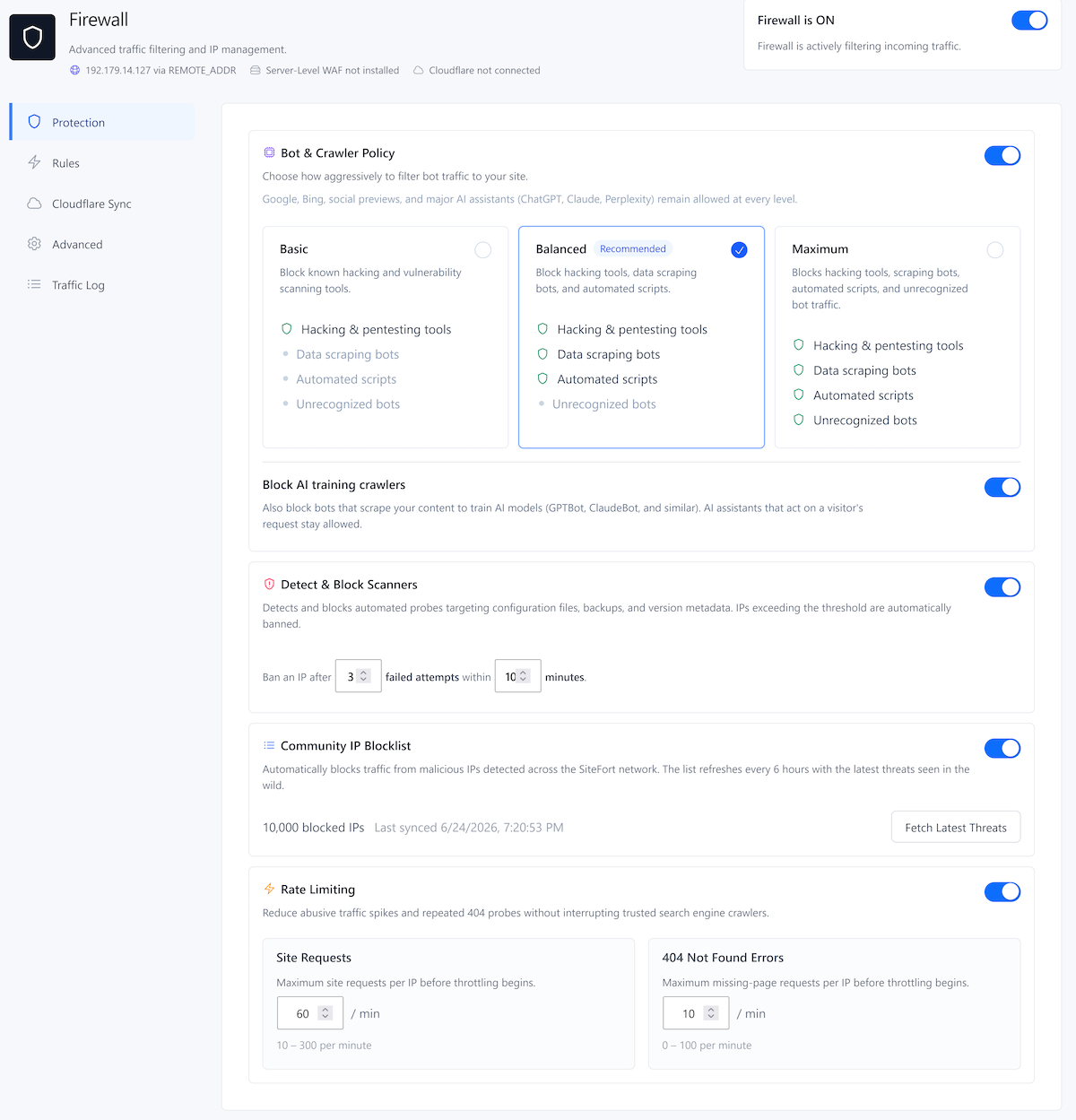This screenshot has height=1120, width=1076.
Task: Click 'Data scraping bots' in the Basic card
Action: click(x=348, y=354)
